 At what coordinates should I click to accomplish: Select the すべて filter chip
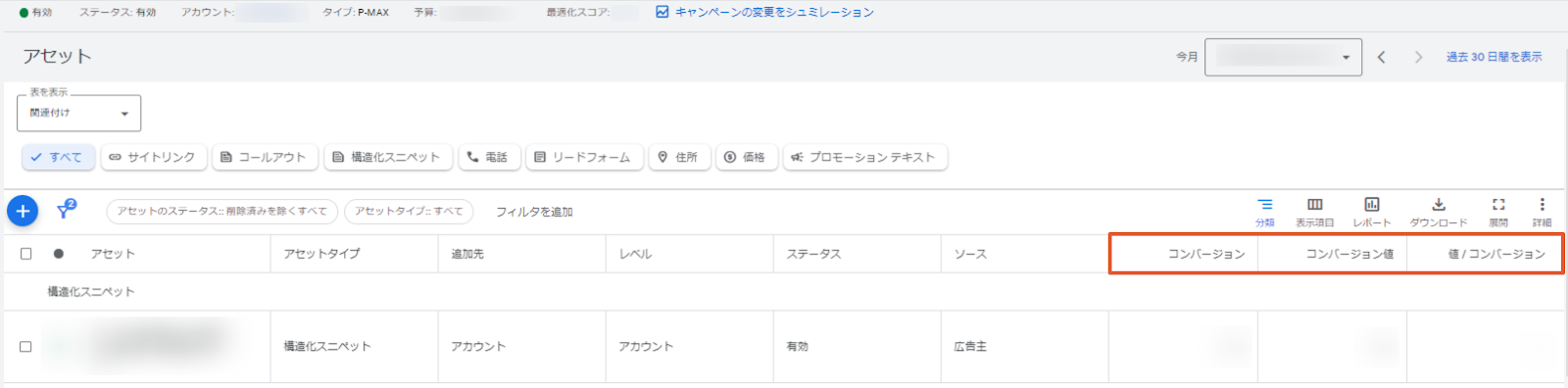point(58,157)
